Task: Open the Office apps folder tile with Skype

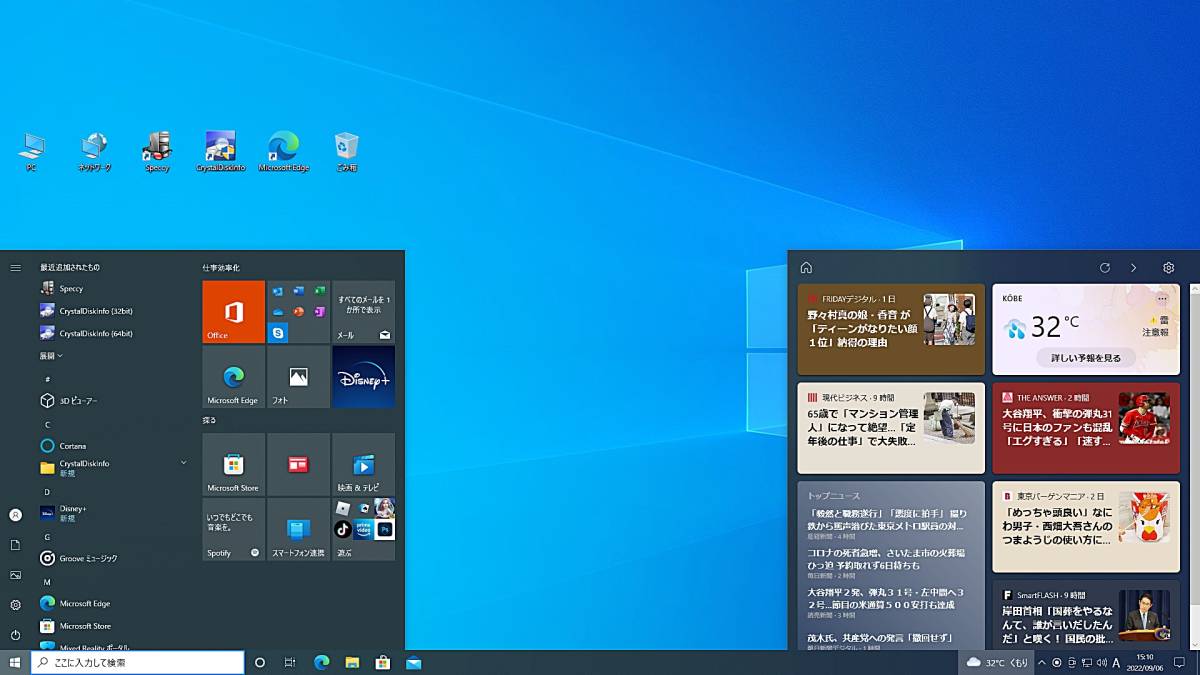Action: click(x=299, y=312)
